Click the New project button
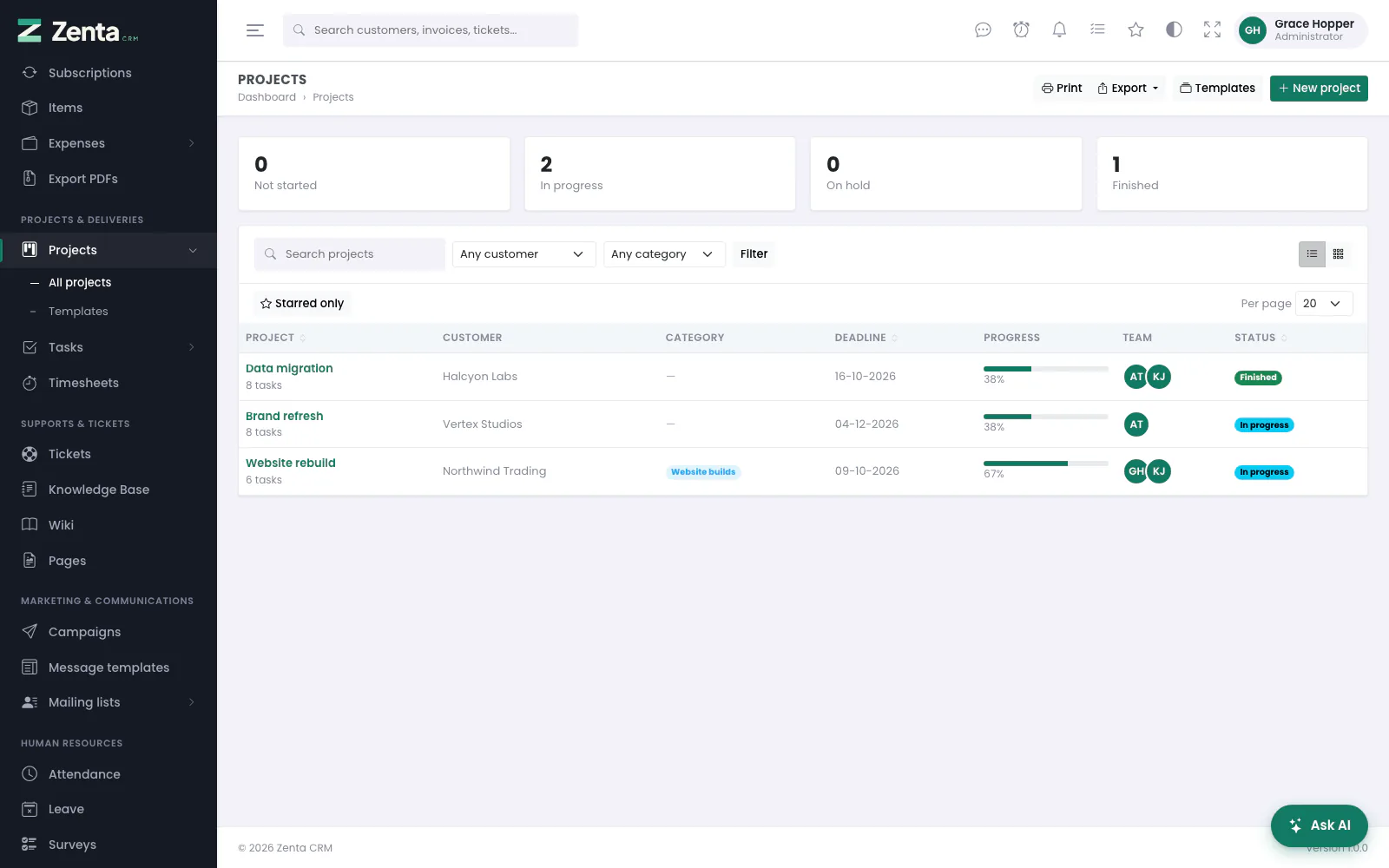 tap(1319, 89)
